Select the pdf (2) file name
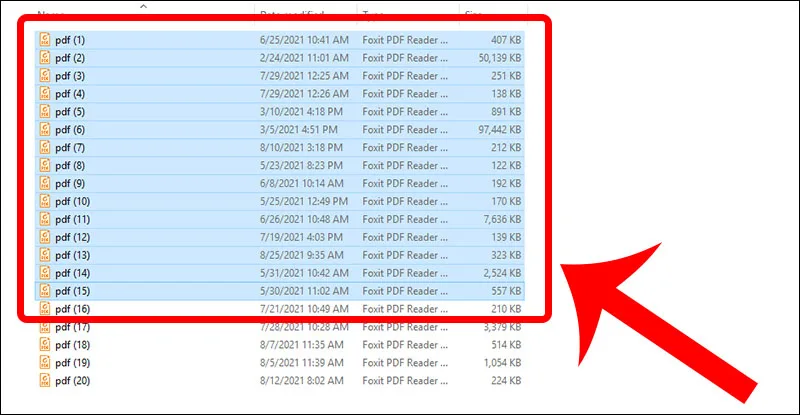 (70, 58)
